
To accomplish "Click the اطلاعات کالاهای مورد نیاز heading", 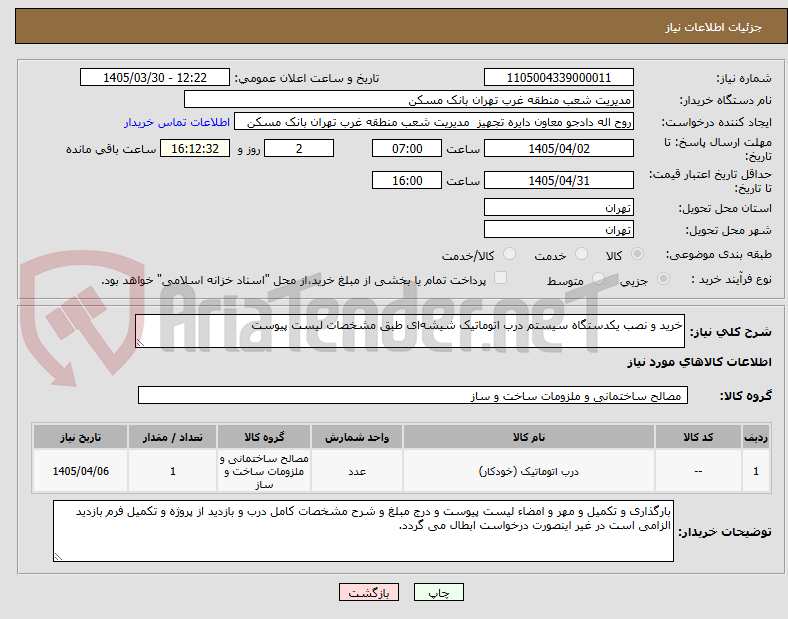I will pyautogui.click(x=699, y=362).
